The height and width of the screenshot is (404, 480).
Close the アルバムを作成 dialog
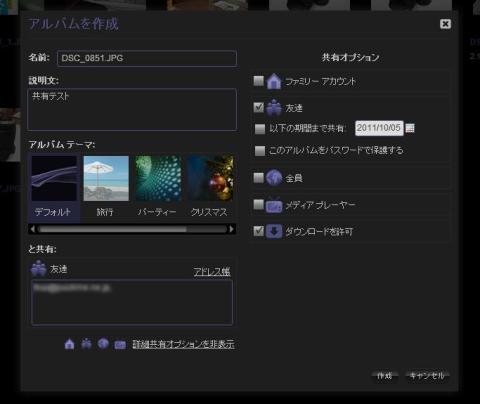point(445,24)
